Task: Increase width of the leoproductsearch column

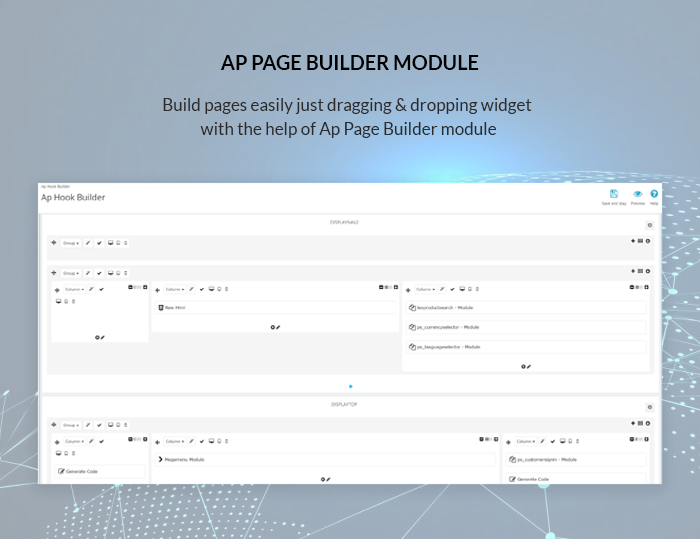Action: [646, 287]
